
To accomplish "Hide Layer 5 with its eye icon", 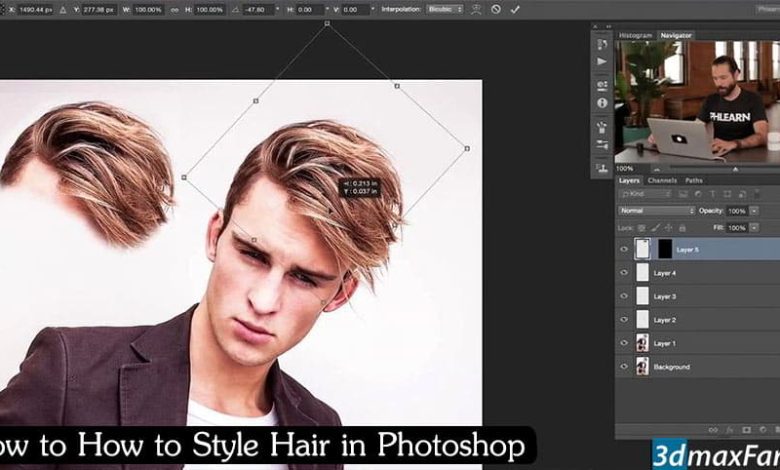I will pyautogui.click(x=624, y=249).
